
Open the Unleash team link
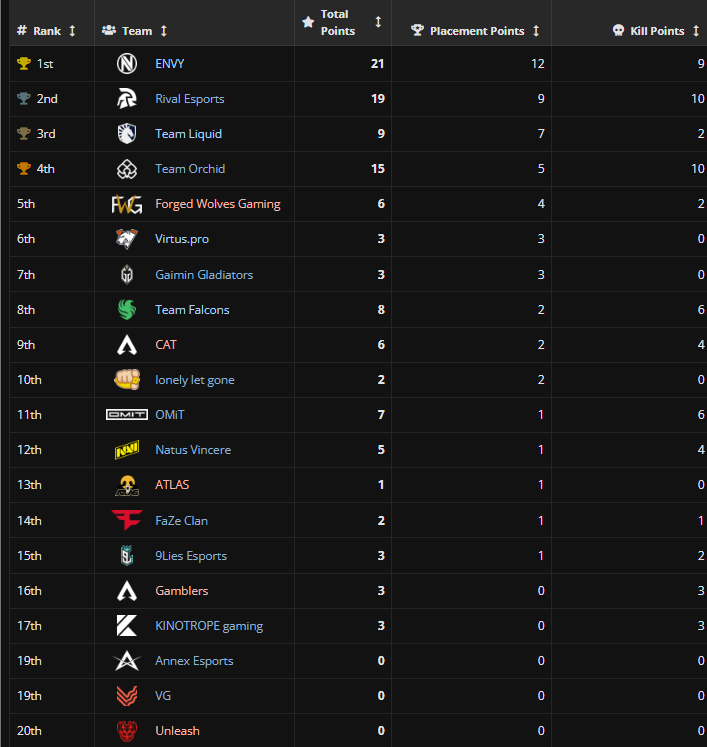click(x=177, y=731)
